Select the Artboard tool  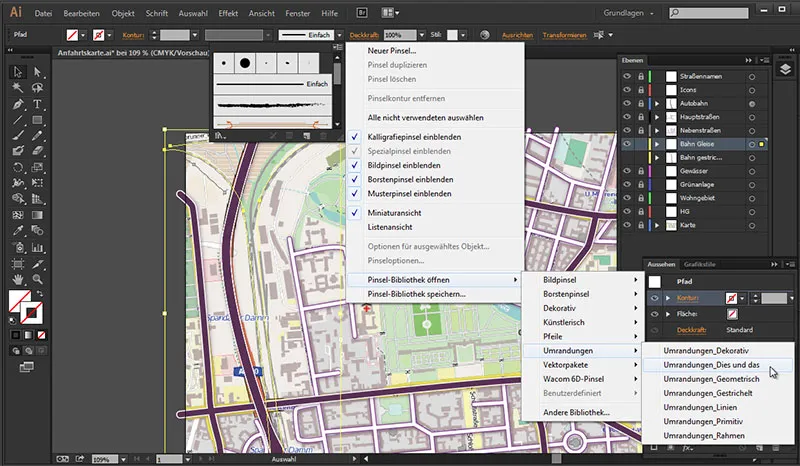click(x=18, y=264)
